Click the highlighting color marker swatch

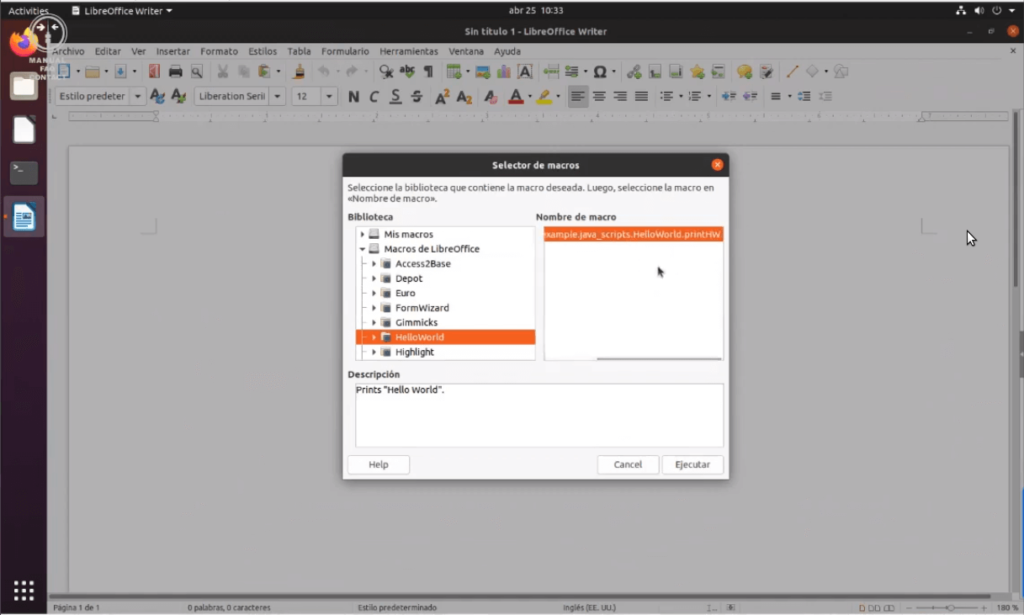pos(543,97)
